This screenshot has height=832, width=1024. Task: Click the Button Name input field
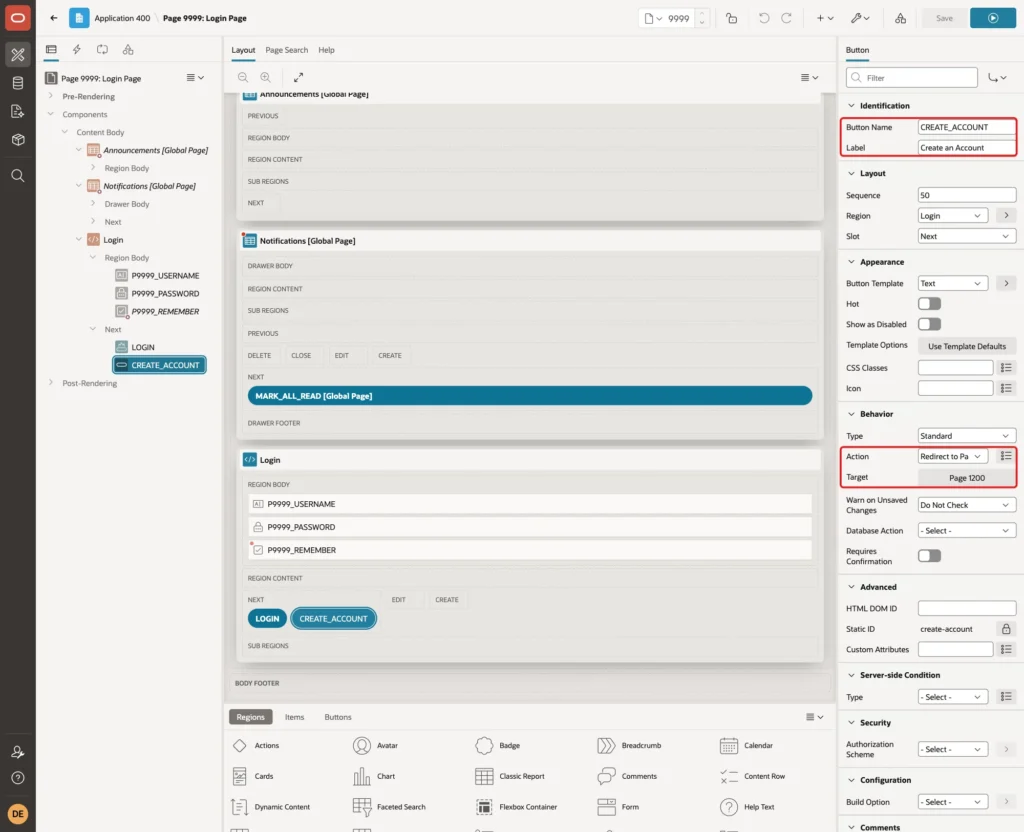(967, 127)
